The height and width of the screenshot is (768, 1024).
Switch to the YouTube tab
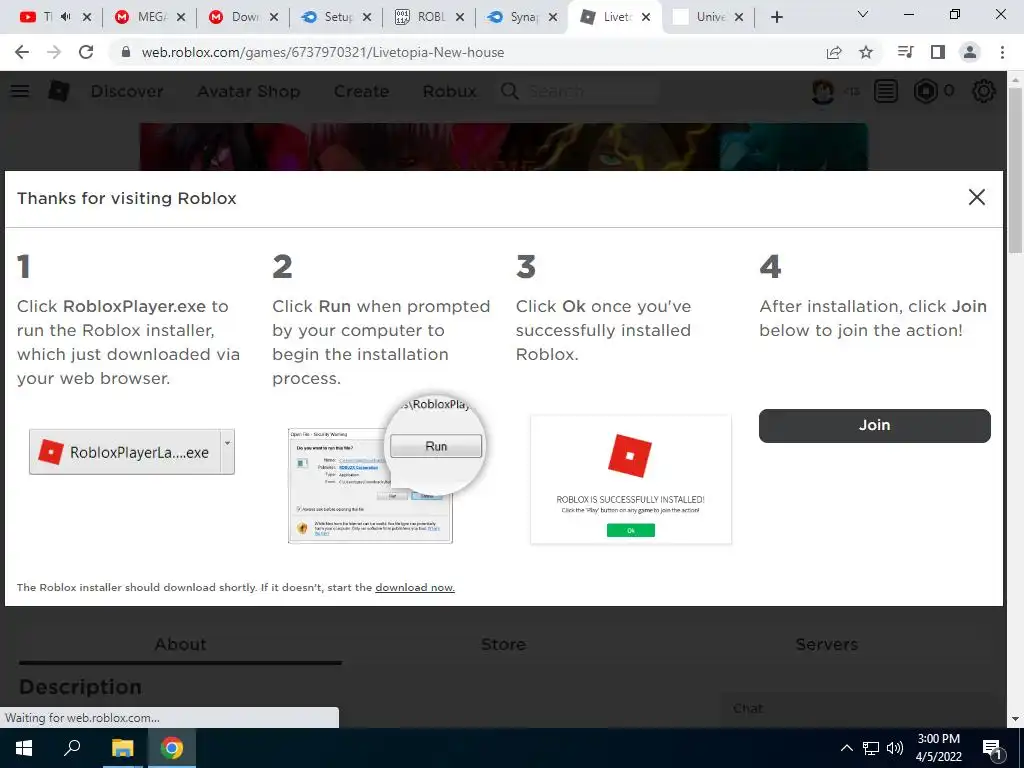click(36, 17)
